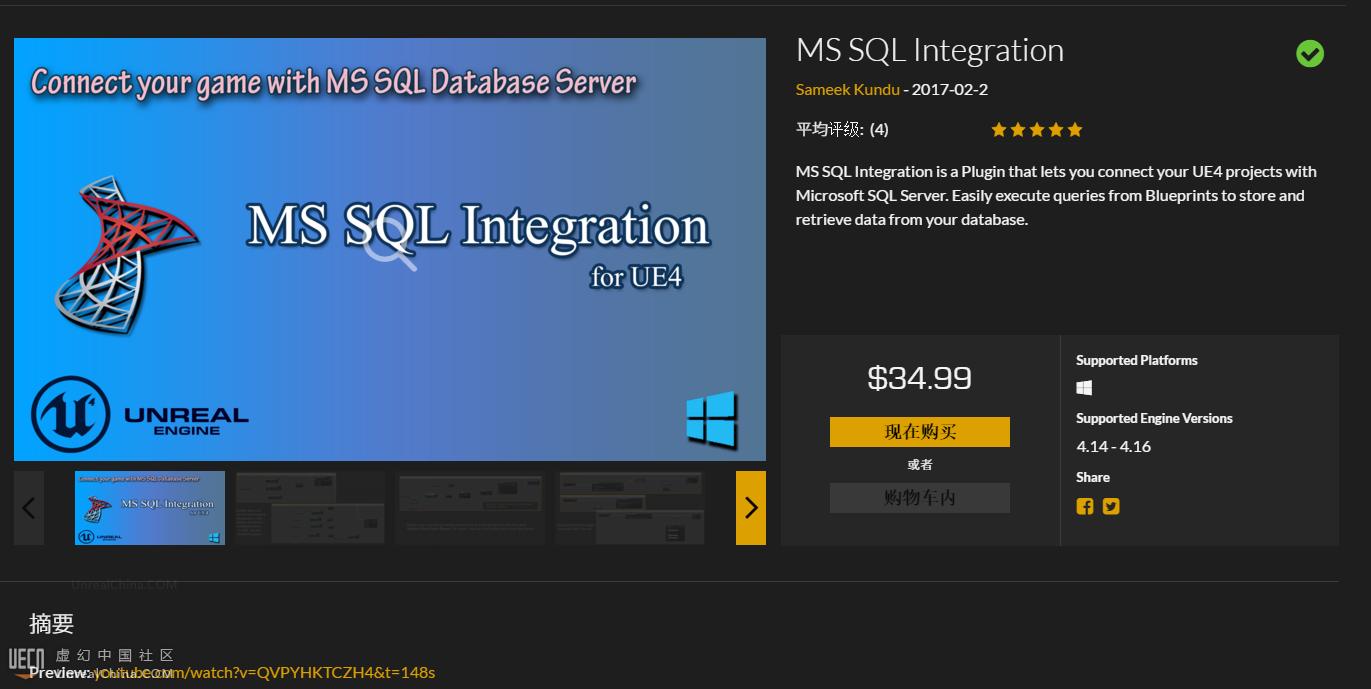Select the fourth blueprint screenshot thumbnail
The width and height of the screenshot is (1371, 689).
[630, 508]
